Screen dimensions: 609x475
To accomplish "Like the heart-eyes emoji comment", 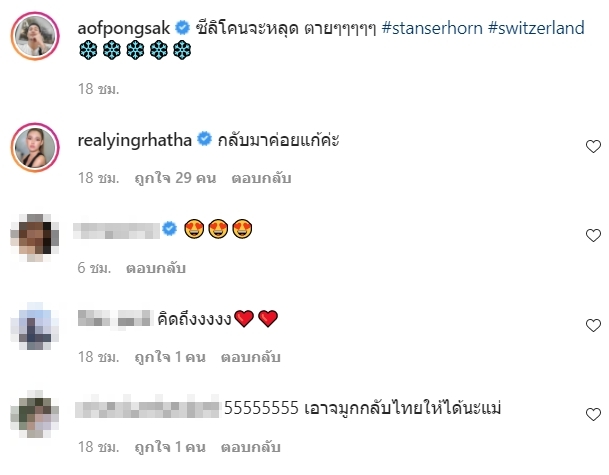I will (593, 235).
